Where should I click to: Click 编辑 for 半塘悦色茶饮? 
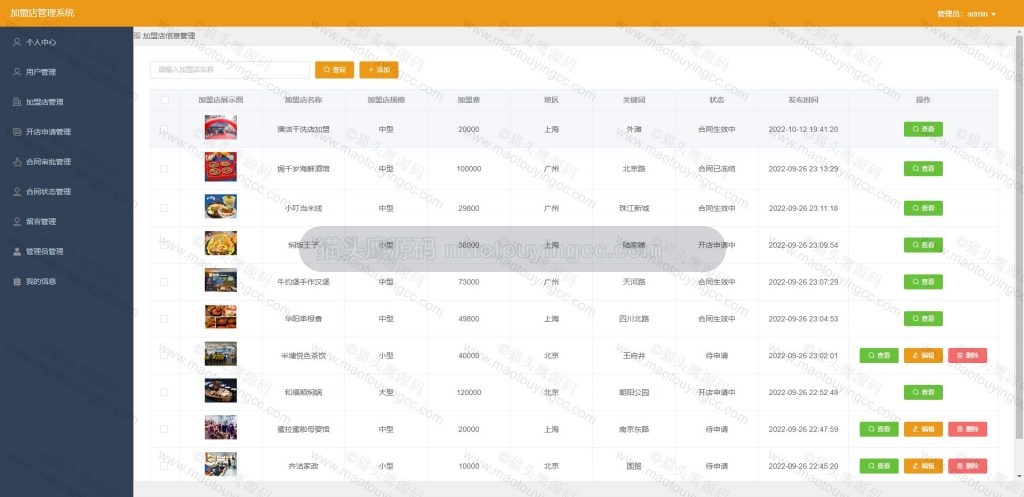pyautogui.click(x=923, y=356)
